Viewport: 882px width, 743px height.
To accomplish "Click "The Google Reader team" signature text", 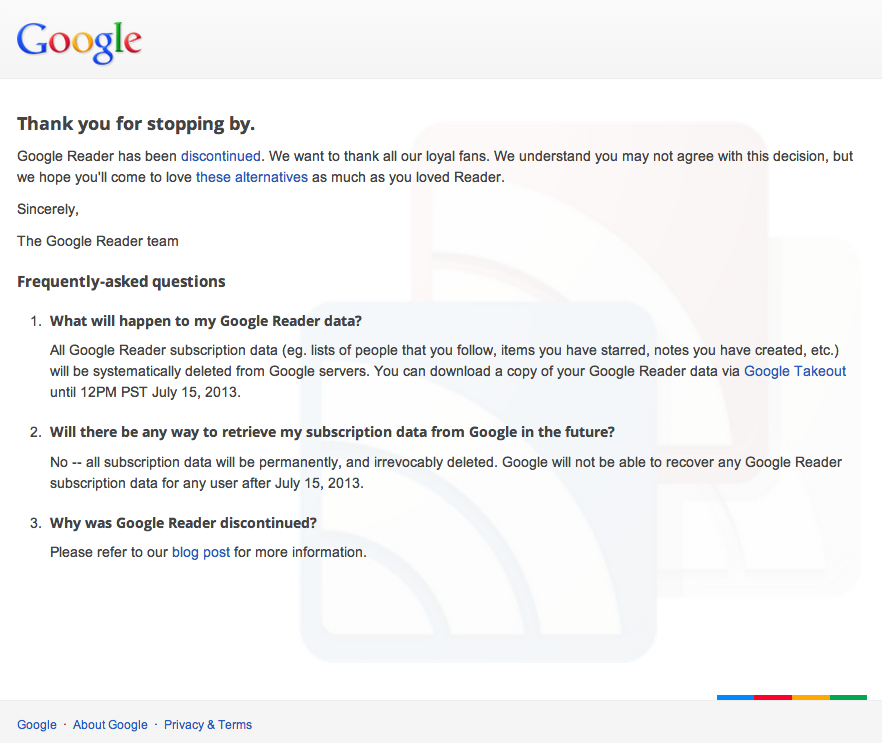I will [x=98, y=241].
